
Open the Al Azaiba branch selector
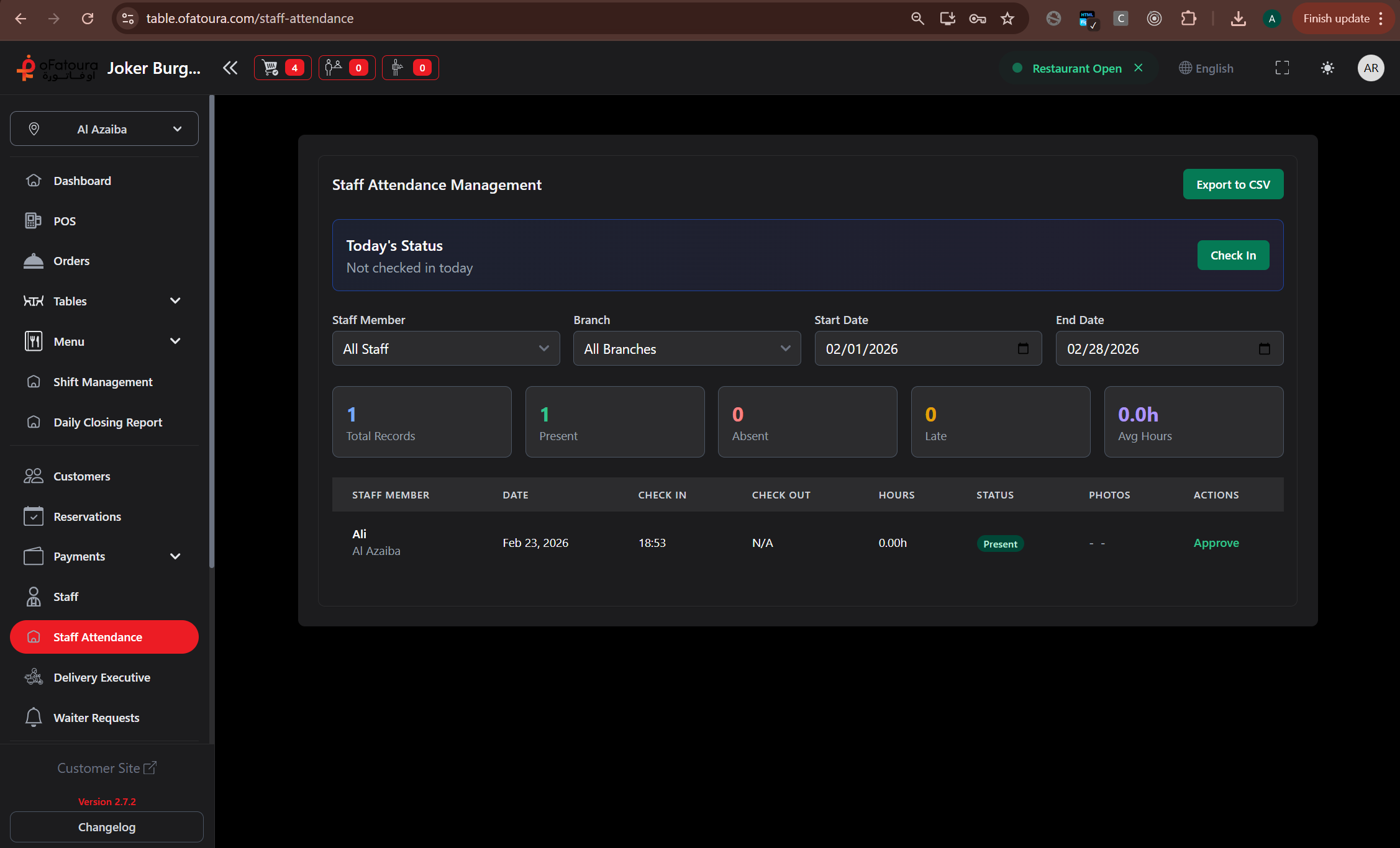104,129
